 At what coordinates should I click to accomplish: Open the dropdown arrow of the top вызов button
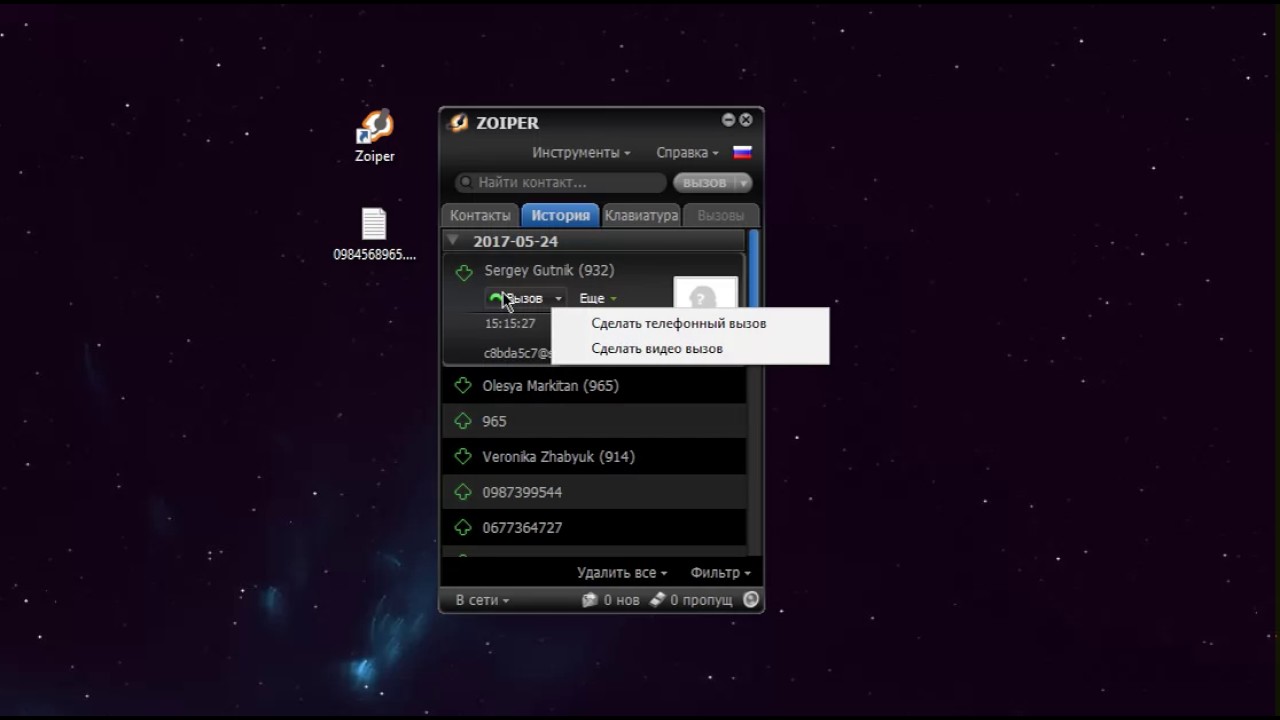pyautogui.click(x=742, y=183)
